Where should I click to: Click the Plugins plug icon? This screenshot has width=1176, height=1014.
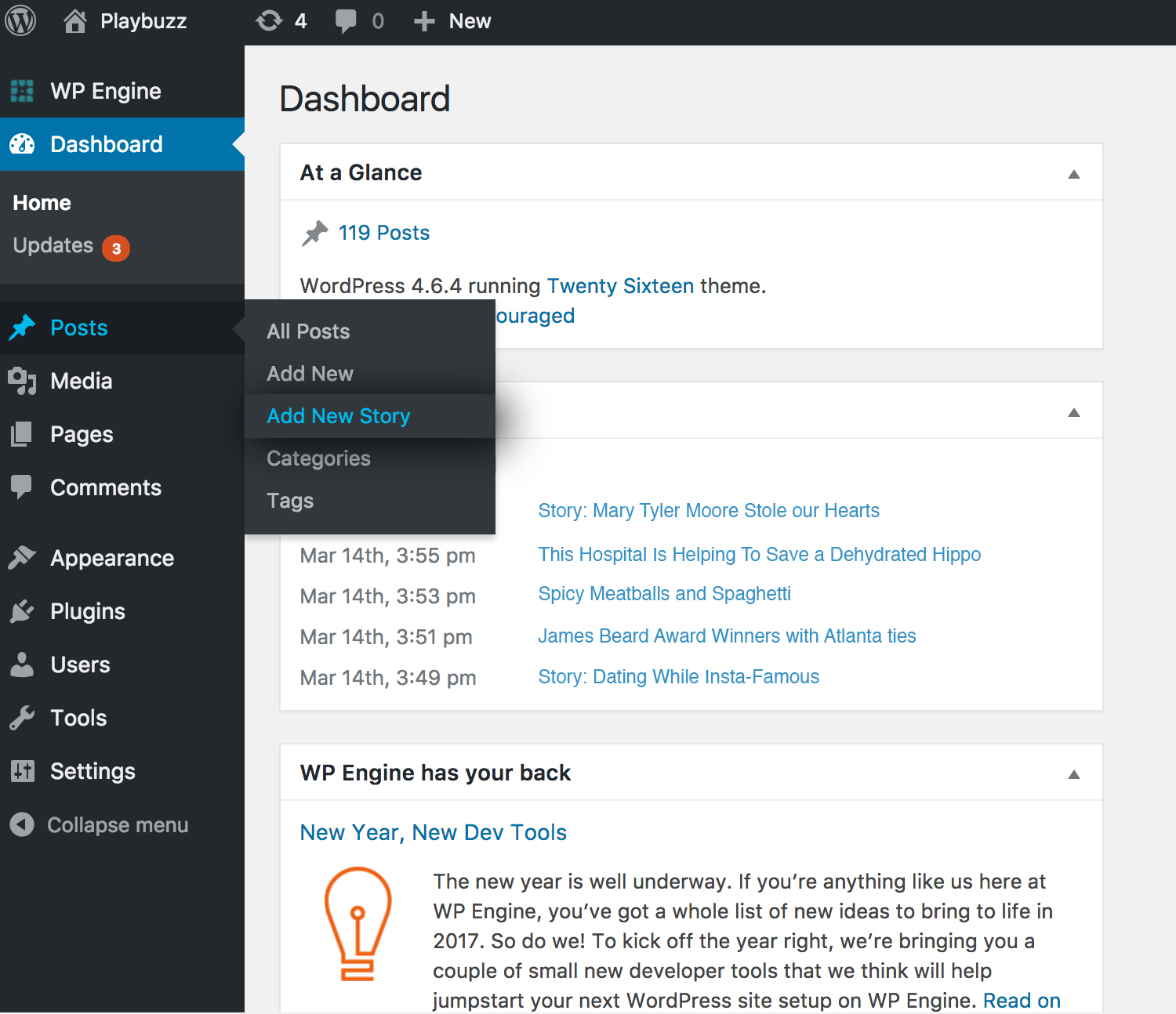click(22, 611)
